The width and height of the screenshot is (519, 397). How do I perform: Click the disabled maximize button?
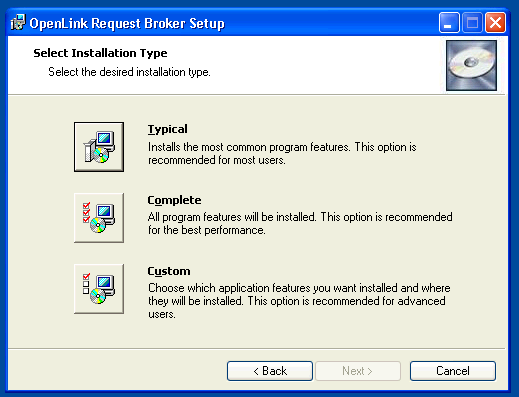point(472,23)
